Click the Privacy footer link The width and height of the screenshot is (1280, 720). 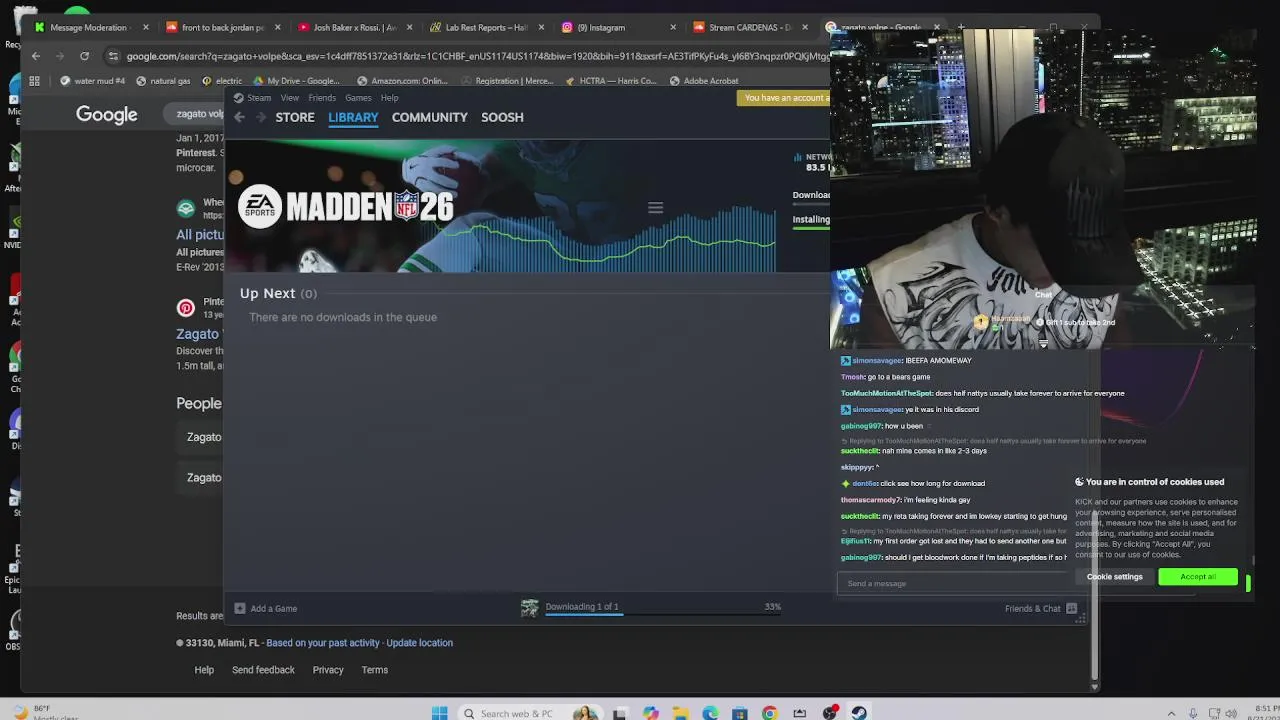click(328, 670)
